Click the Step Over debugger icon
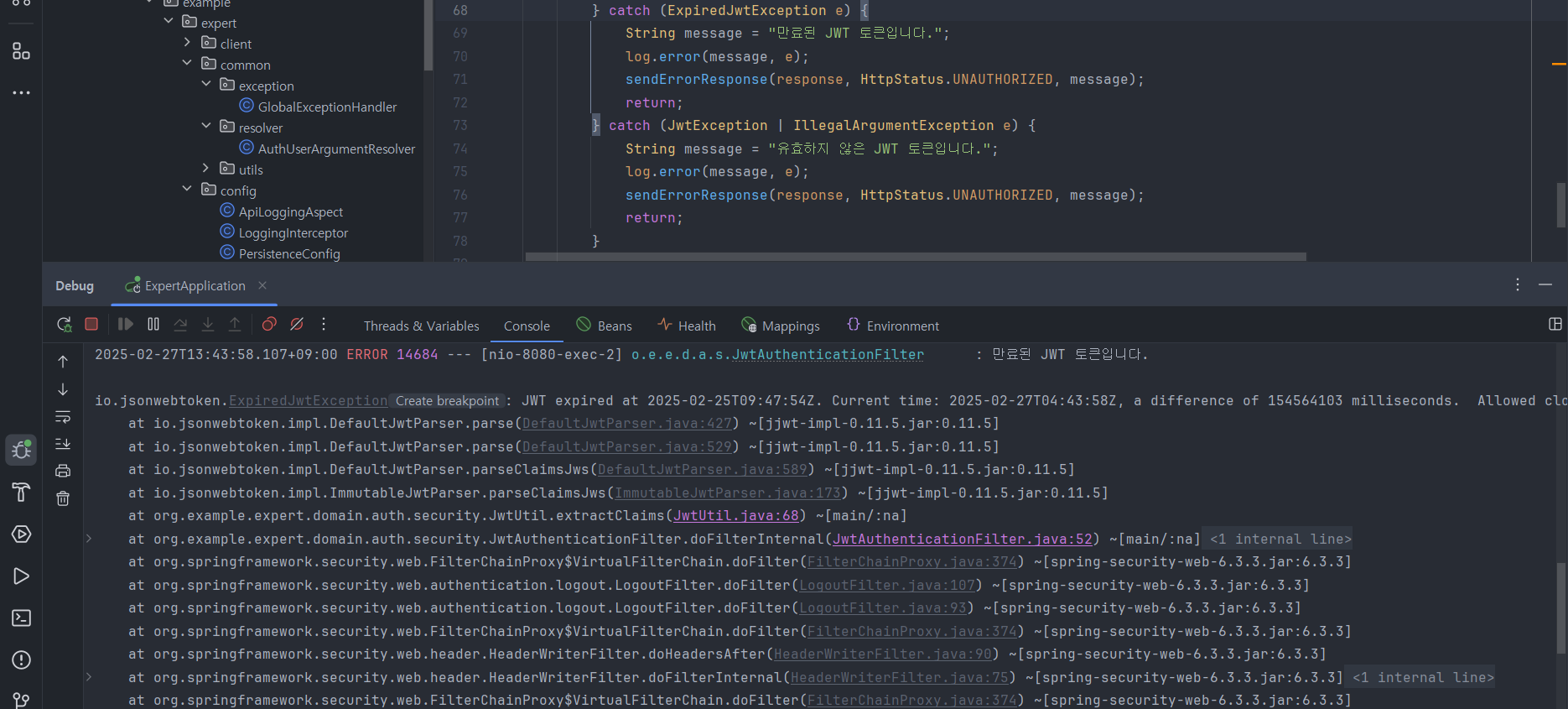Image resolution: width=1568 pixels, height=709 pixels. click(x=180, y=324)
